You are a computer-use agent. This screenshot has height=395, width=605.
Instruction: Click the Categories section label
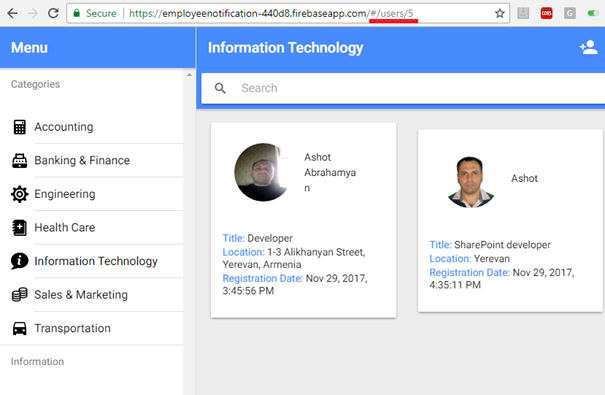[35, 84]
